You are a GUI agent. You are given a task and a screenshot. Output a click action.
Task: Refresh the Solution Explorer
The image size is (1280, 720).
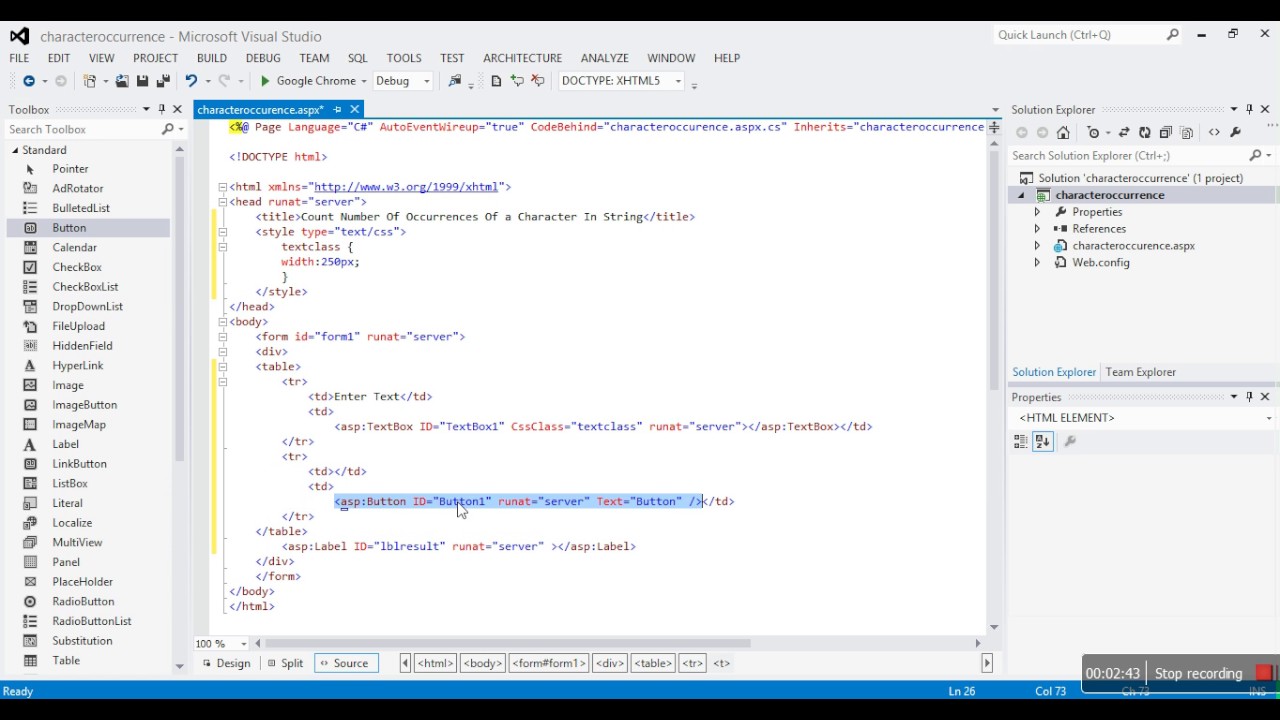[1145, 133]
